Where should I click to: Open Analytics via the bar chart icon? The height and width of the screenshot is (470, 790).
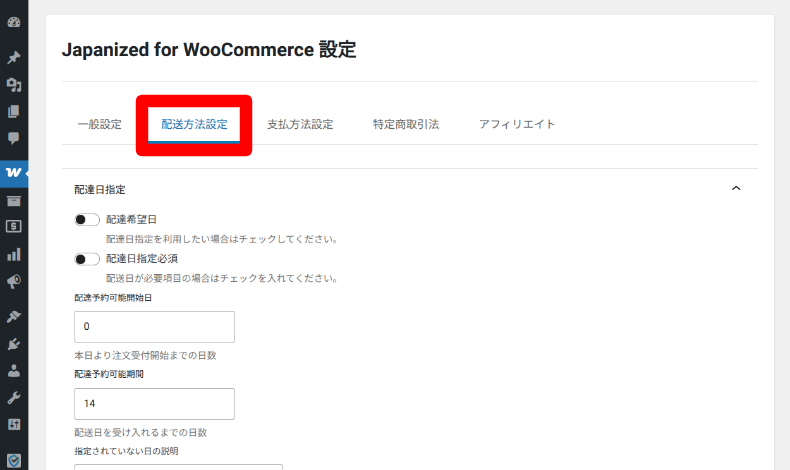14,254
